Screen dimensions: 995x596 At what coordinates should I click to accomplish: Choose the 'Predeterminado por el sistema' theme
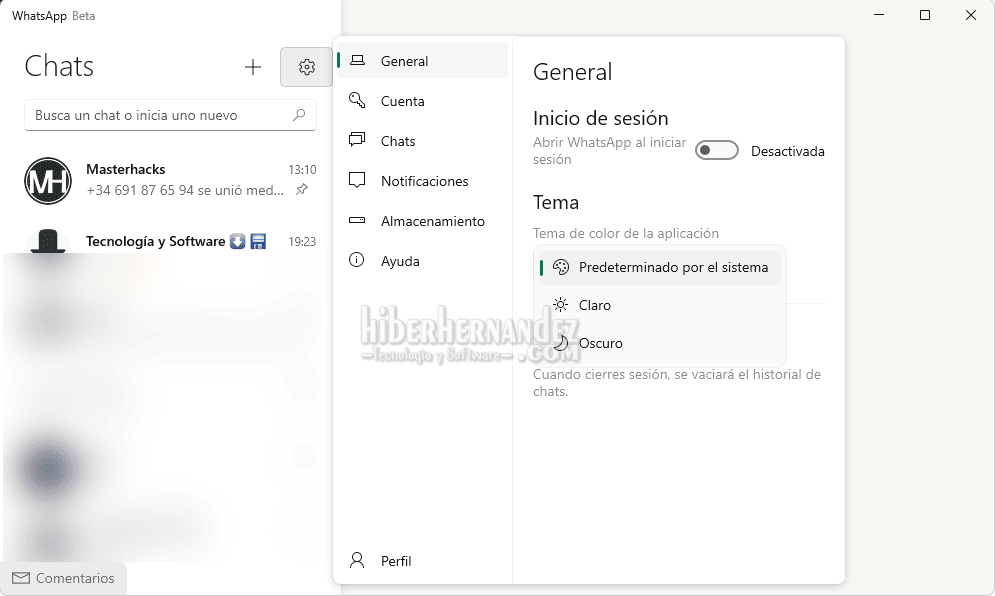659,267
